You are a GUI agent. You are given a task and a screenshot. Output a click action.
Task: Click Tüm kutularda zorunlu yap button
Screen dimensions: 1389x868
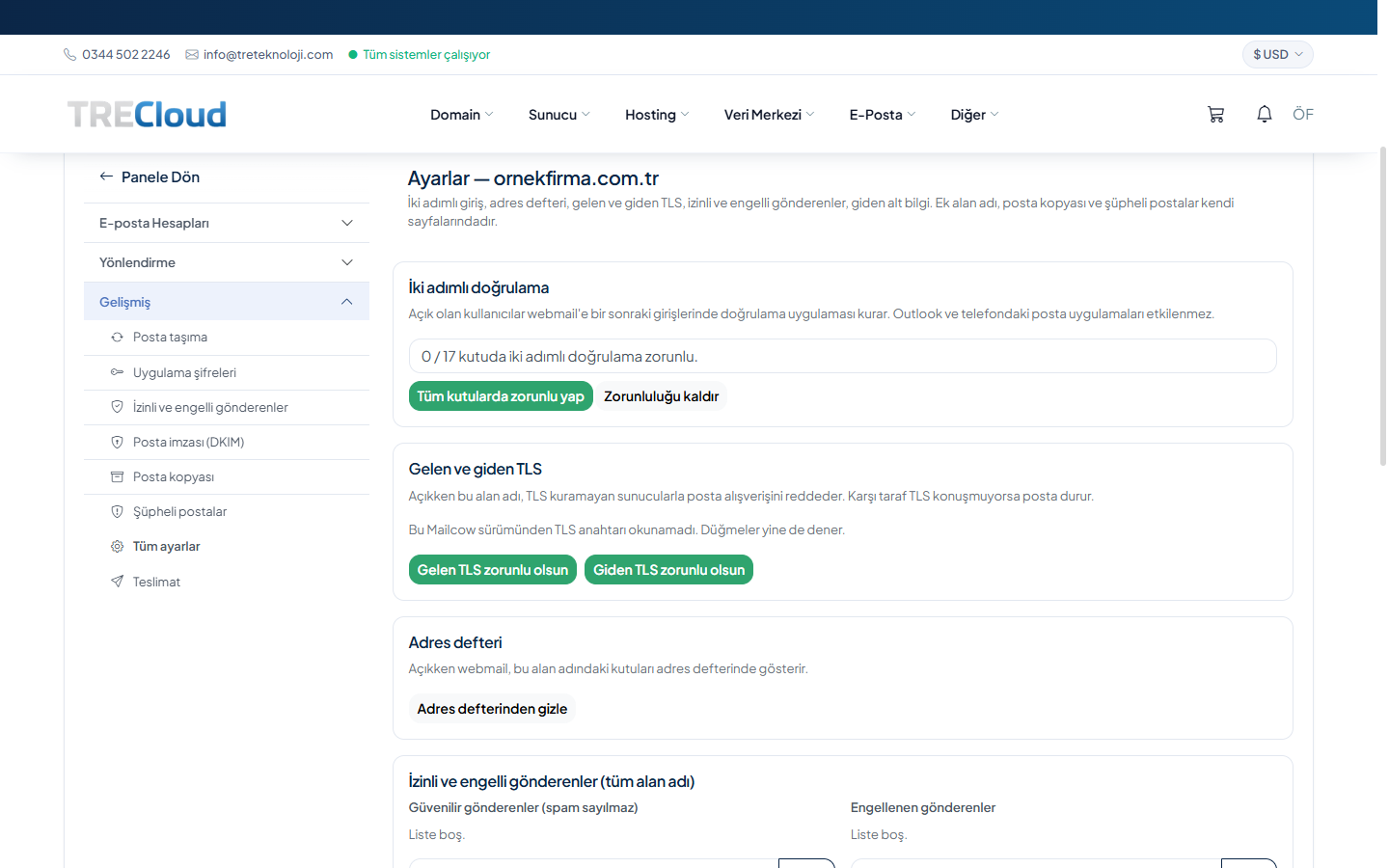pos(501,396)
